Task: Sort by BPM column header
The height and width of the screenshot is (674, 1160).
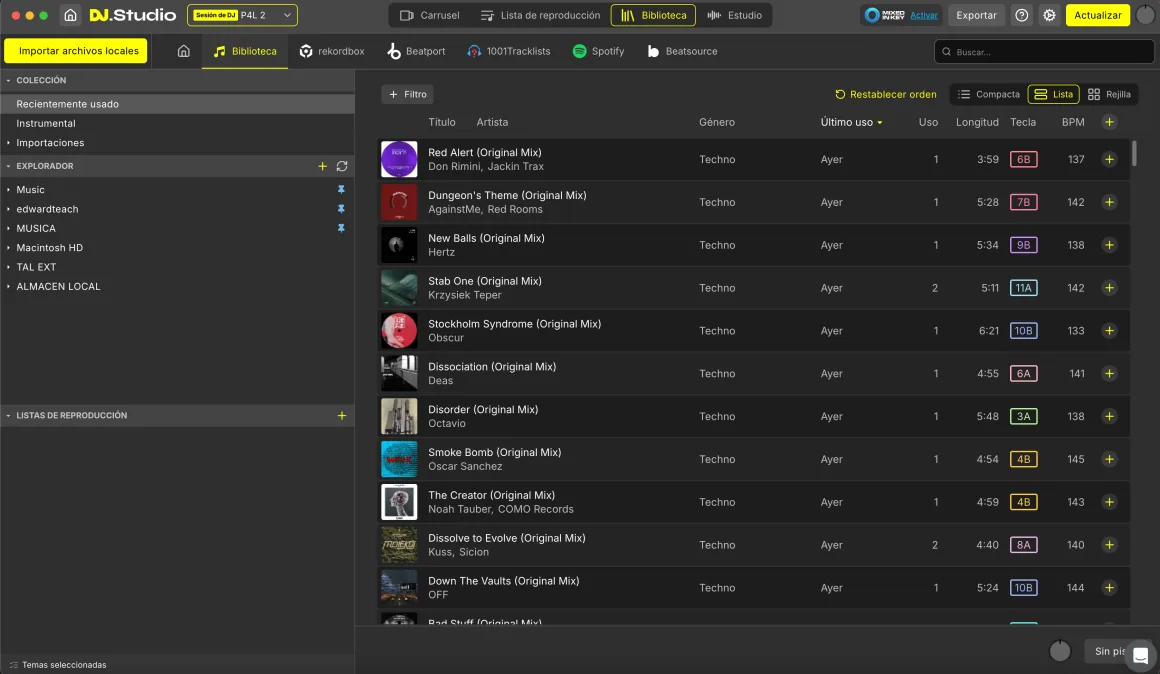Action: 1073,122
